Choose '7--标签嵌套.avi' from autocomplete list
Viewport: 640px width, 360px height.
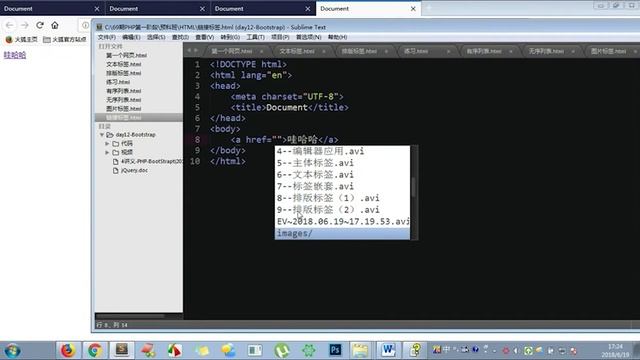(342, 187)
